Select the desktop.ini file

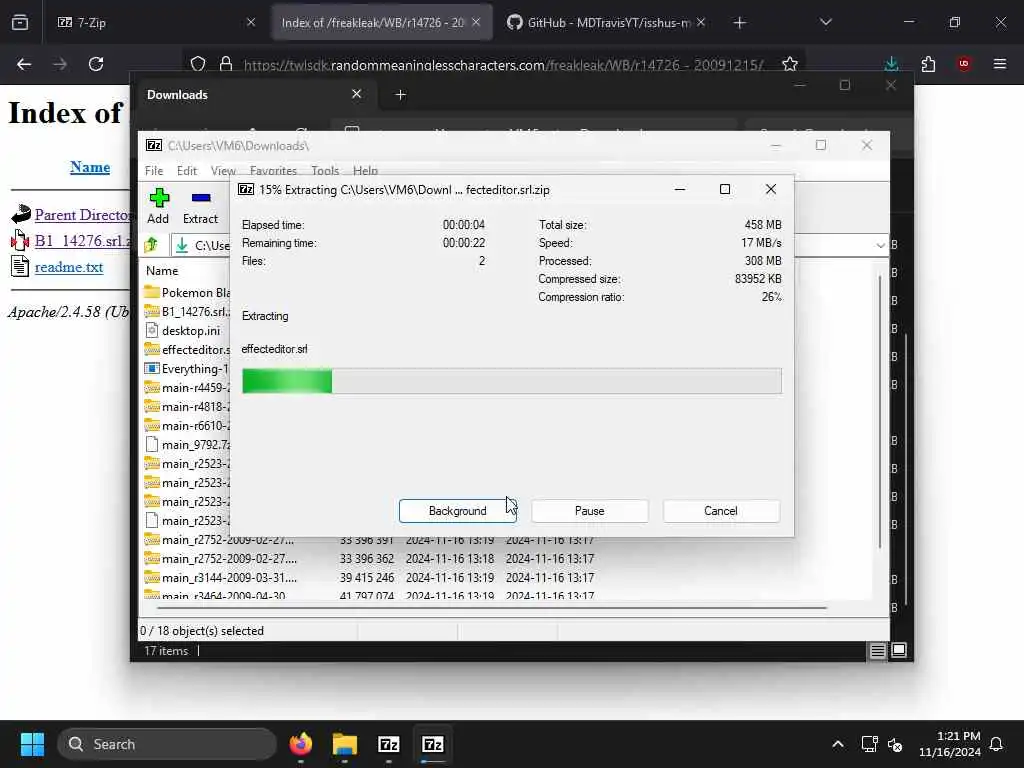[183, 330]
